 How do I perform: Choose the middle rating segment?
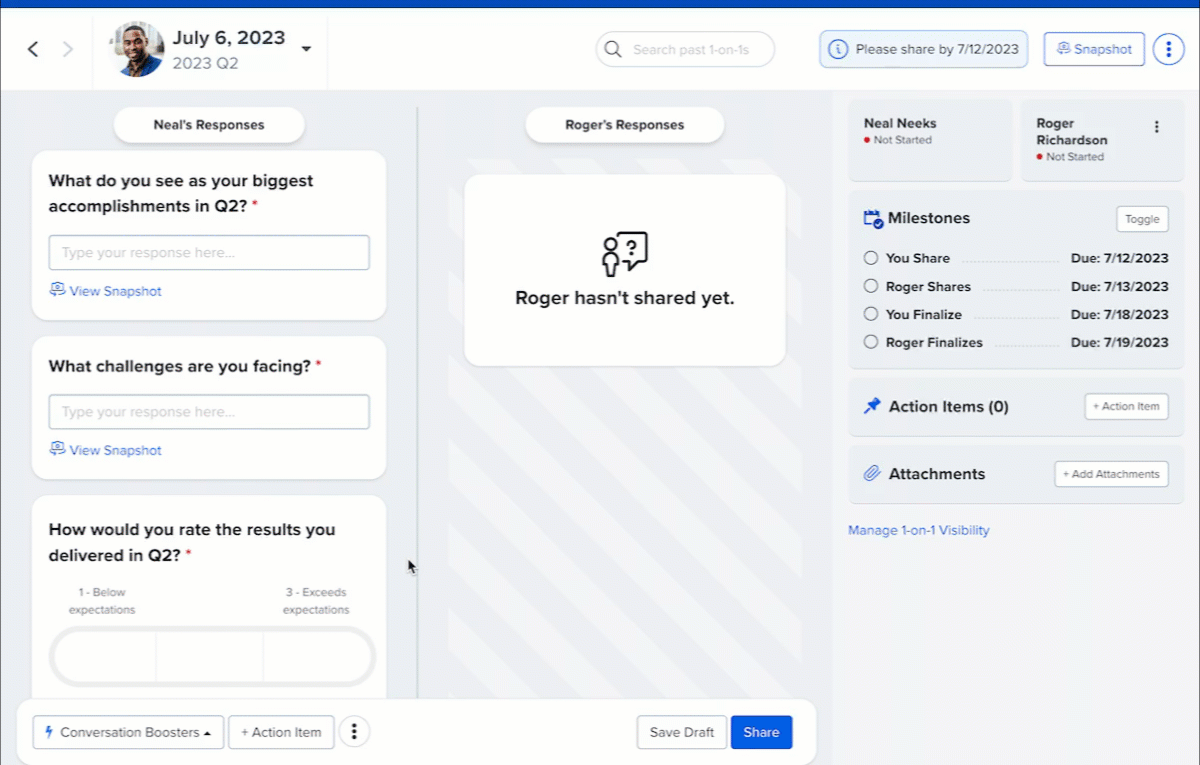click(x=210, y=657)
